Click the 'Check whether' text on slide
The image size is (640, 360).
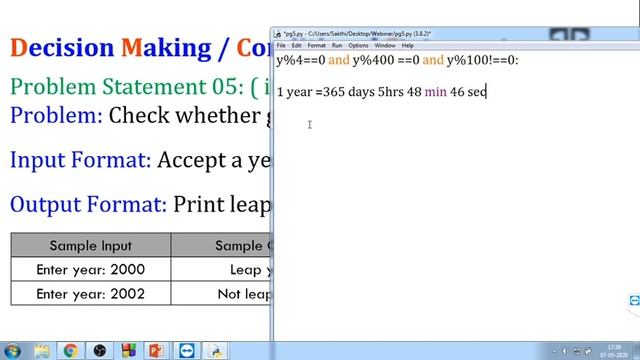(184, 116)
